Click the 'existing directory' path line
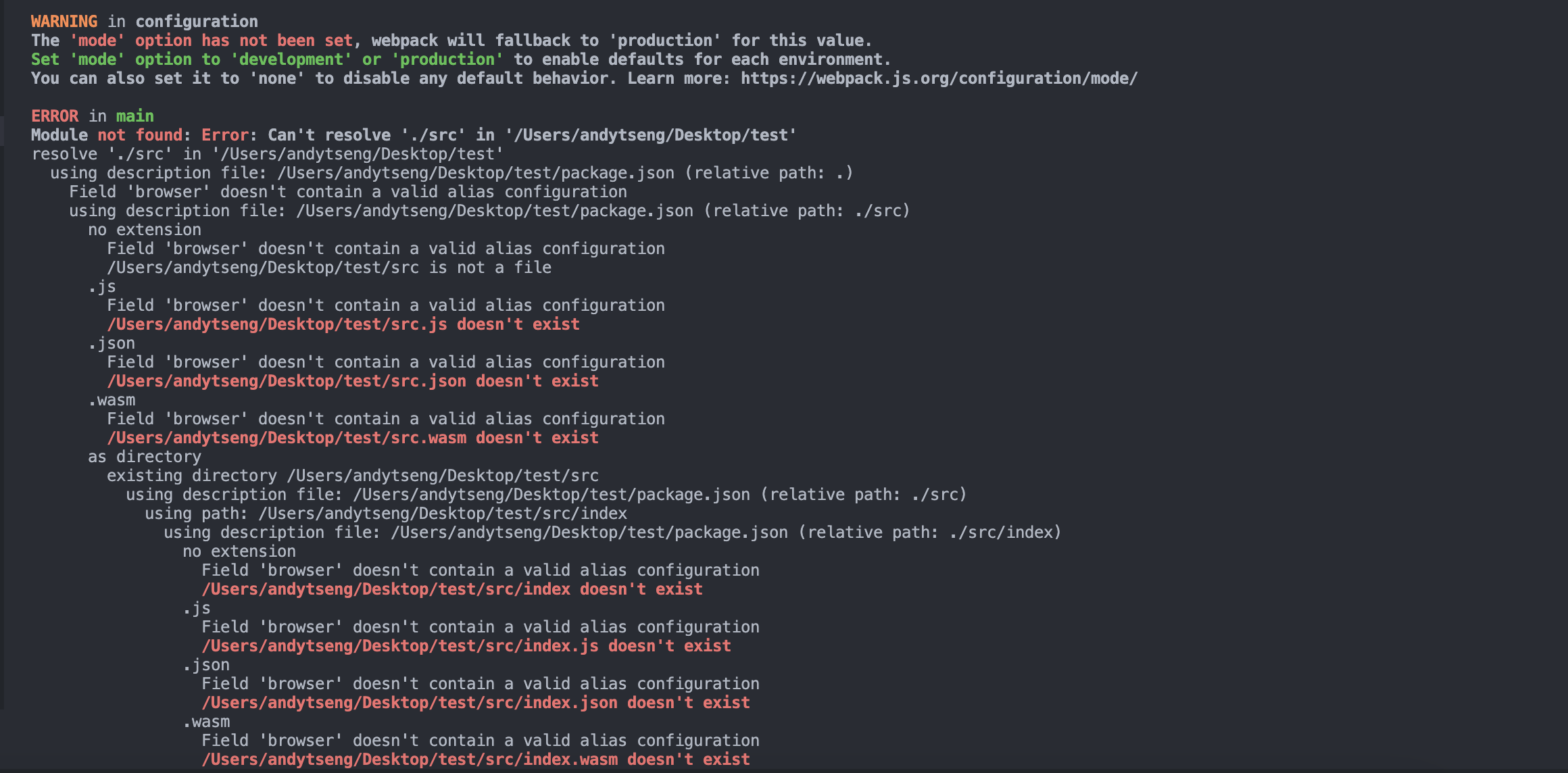1568x773 pixels. click(353, 476)
